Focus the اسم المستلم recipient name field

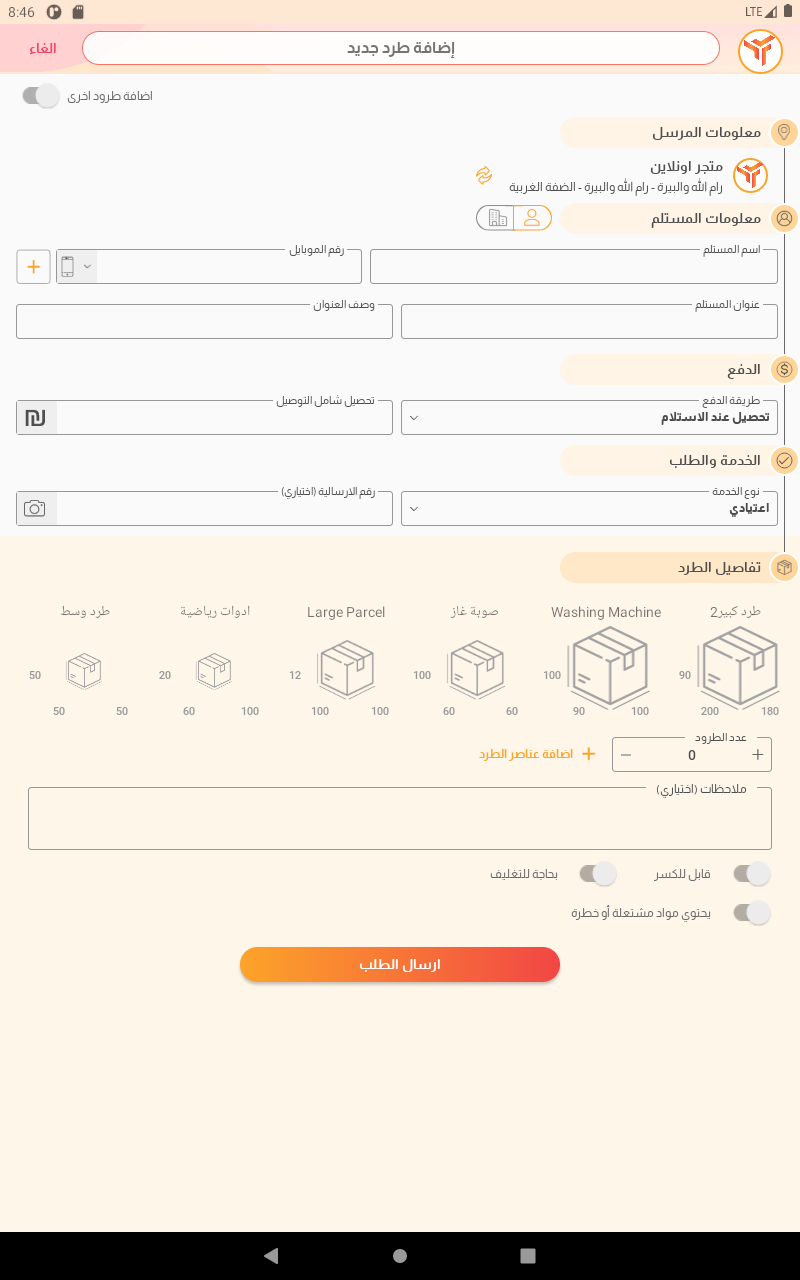pyautogui.click(x=574, y=267)
